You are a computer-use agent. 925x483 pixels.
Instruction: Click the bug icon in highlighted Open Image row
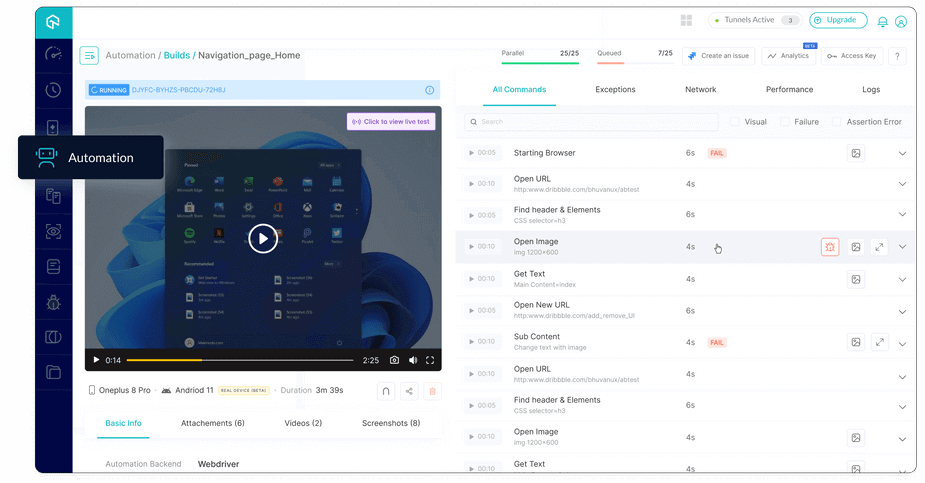(x=830, y=247)
